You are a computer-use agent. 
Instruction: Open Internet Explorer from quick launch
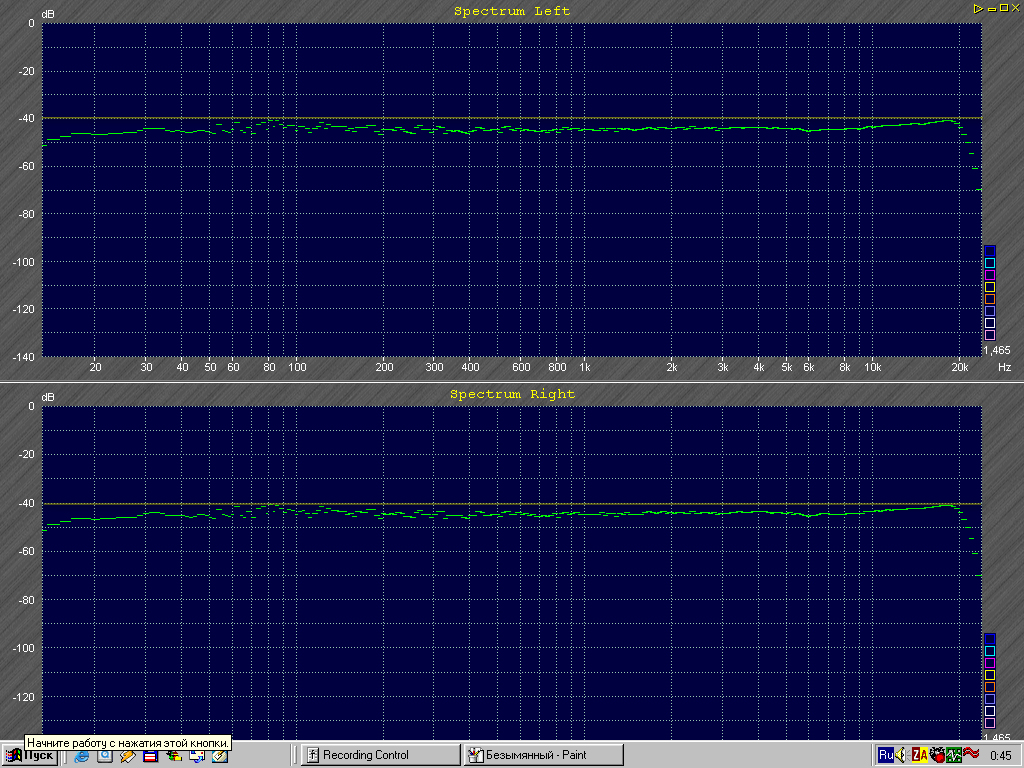click(82, 756)
